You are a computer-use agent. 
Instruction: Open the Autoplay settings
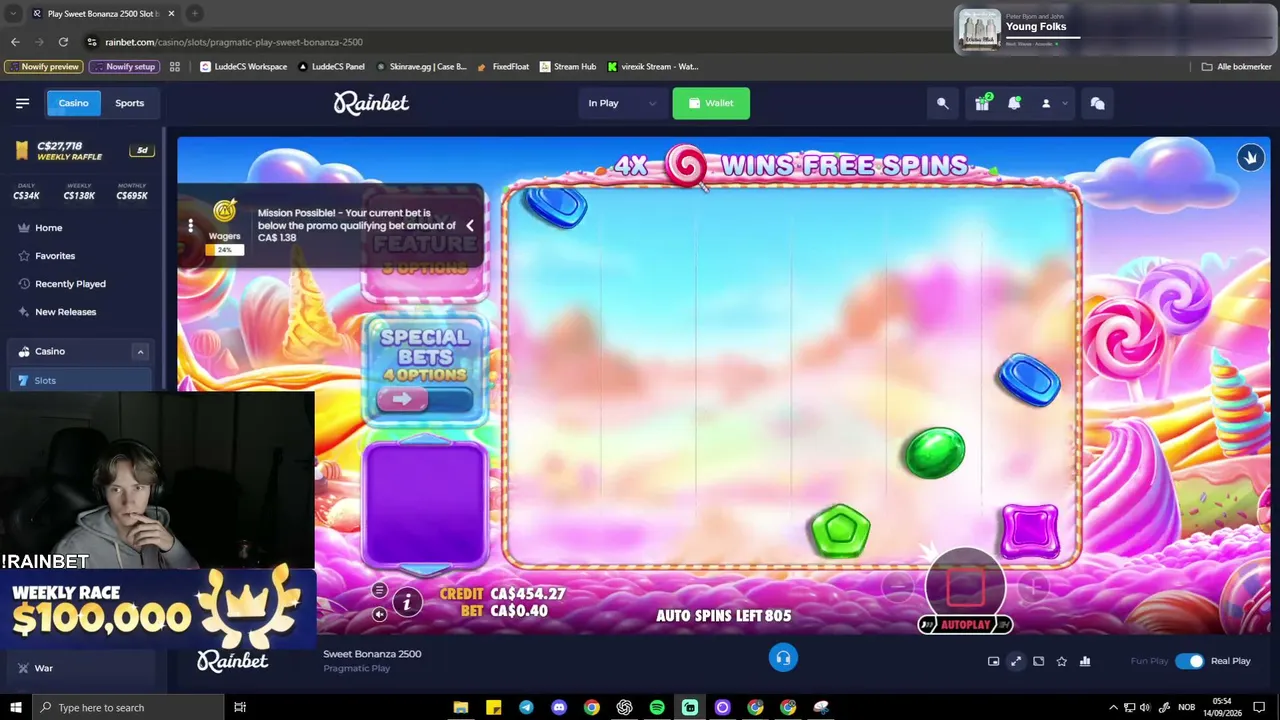pyautogui.click(x=965, y=625)
